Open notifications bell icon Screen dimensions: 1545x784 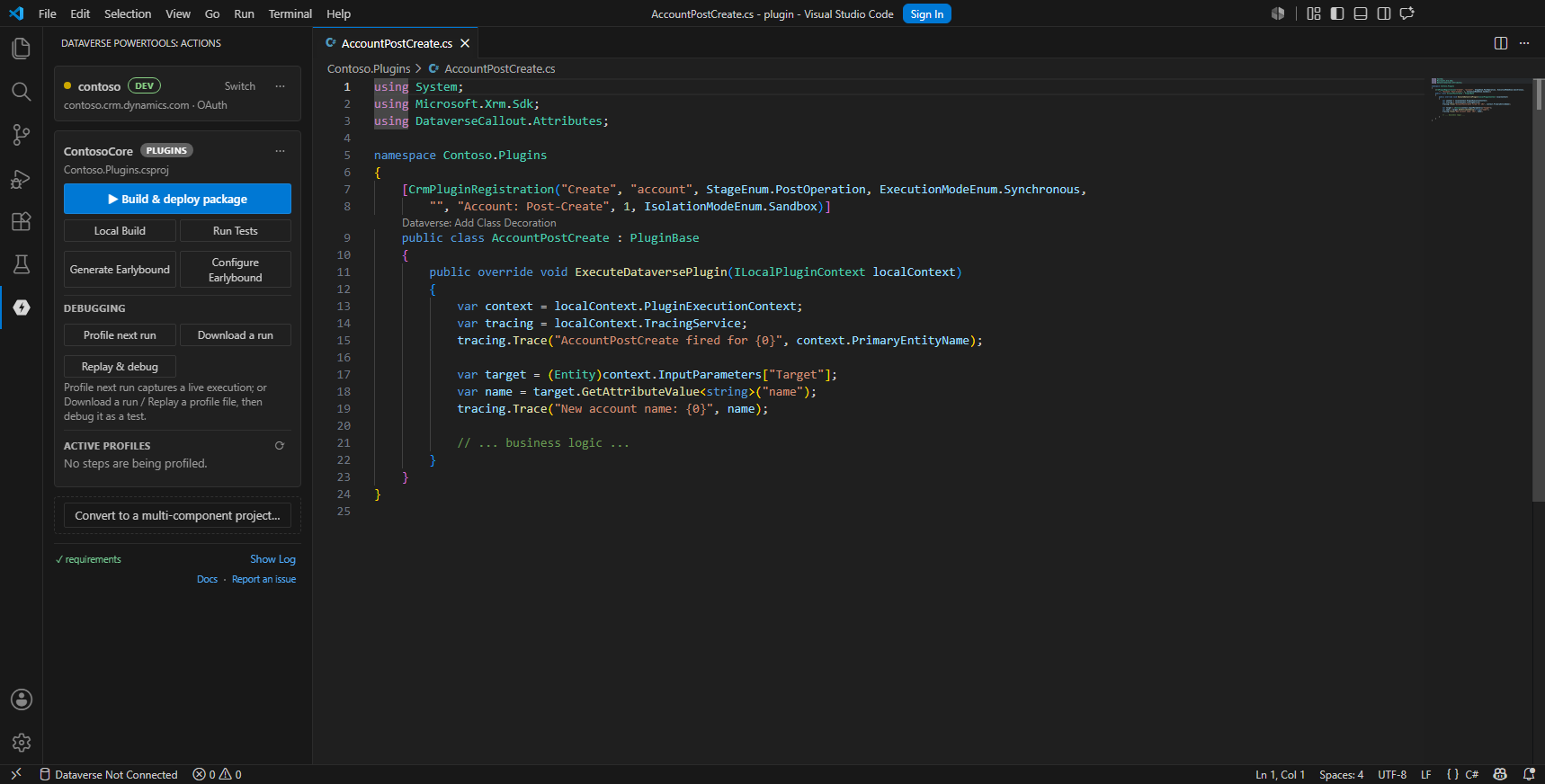coord(1529,774)
